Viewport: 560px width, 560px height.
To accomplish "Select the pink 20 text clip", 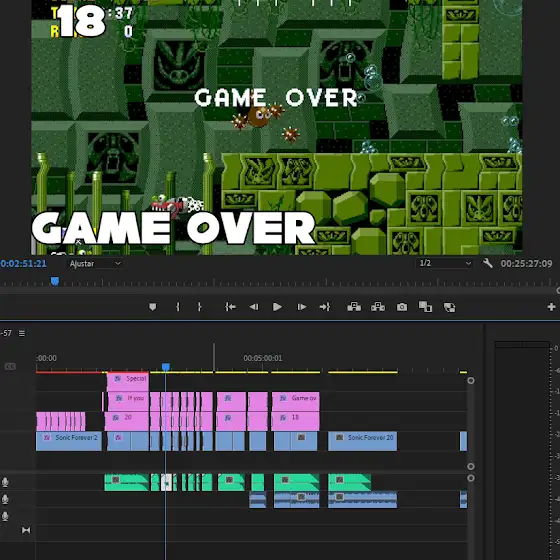I will point(127,421).
